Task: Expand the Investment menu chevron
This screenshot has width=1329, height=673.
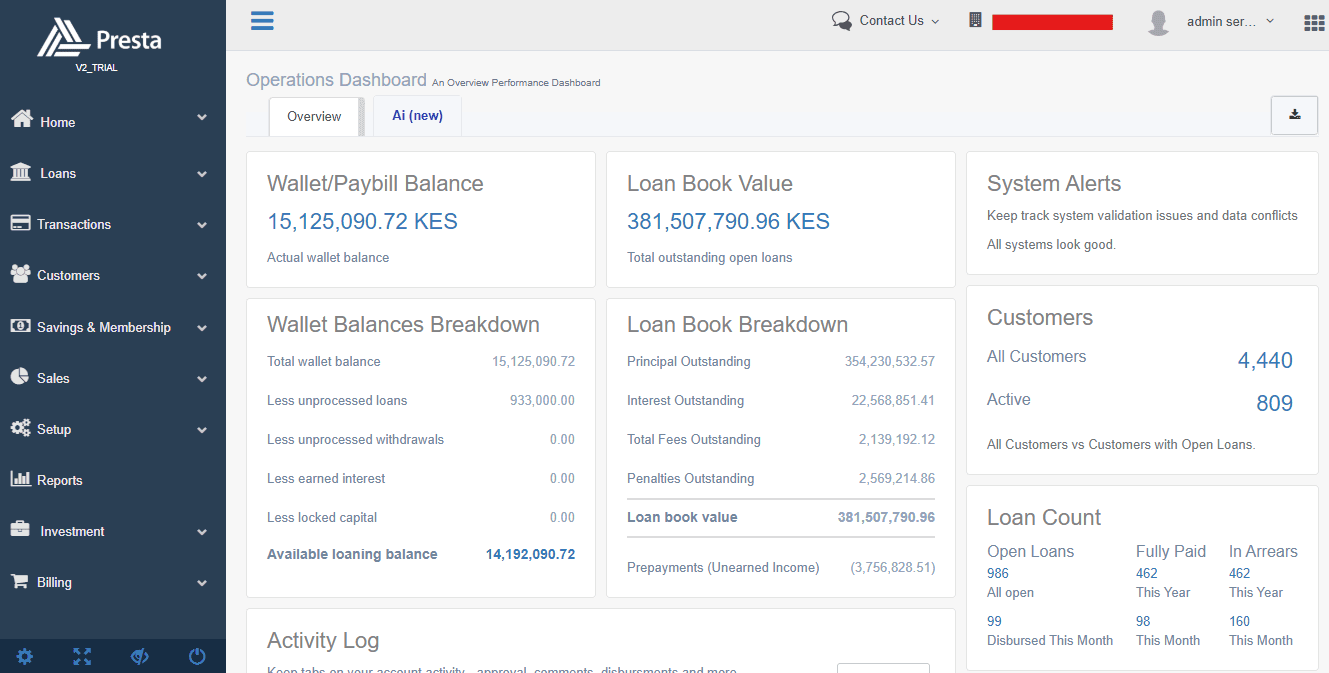Action: tap(202, 532)
